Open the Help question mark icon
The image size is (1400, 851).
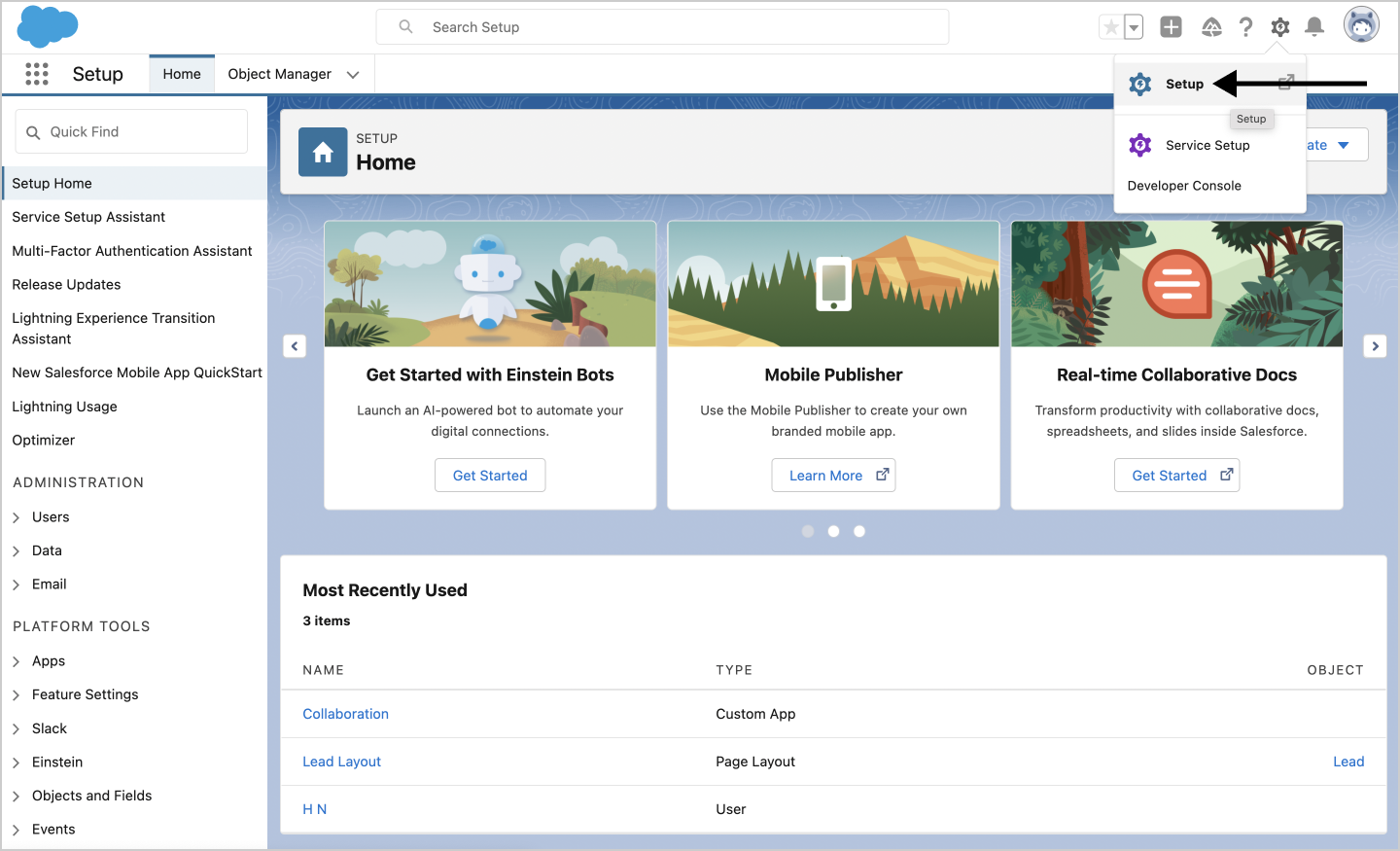click(x=1245, y=27)
